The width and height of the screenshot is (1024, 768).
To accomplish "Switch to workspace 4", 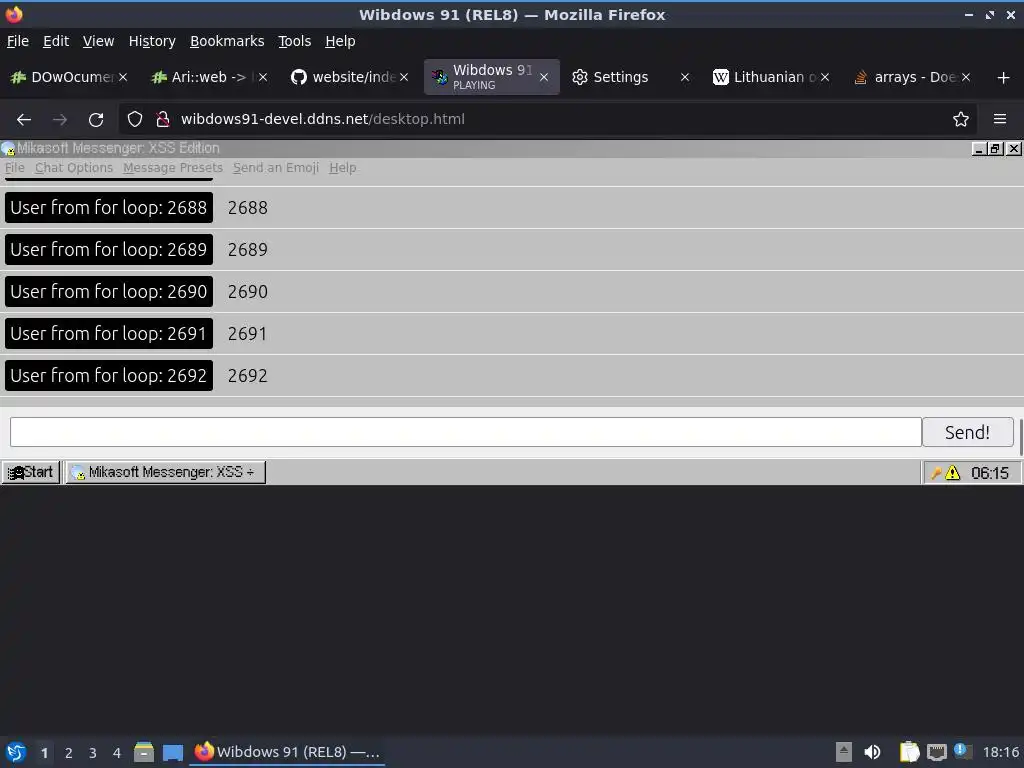I will [x=117, y=753].
